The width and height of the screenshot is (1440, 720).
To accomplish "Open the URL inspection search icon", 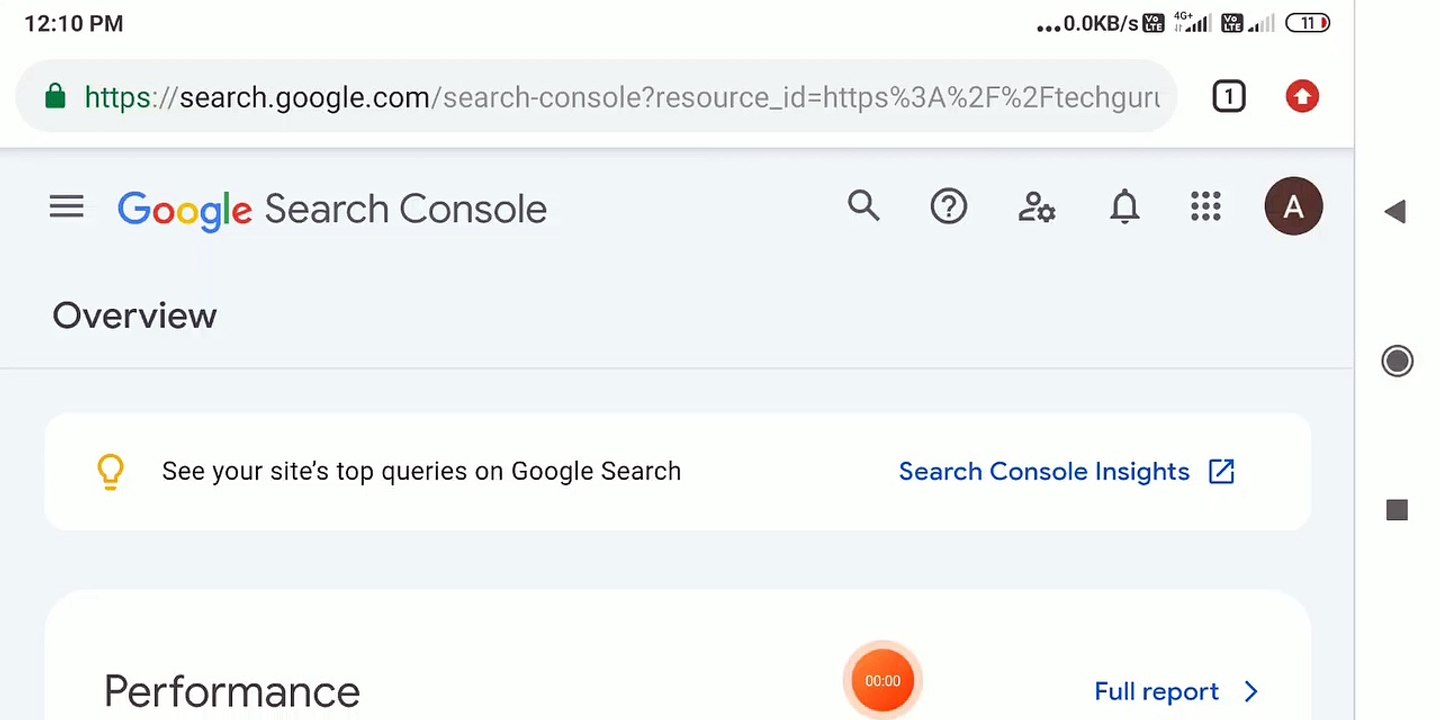I will click(864, 206).
